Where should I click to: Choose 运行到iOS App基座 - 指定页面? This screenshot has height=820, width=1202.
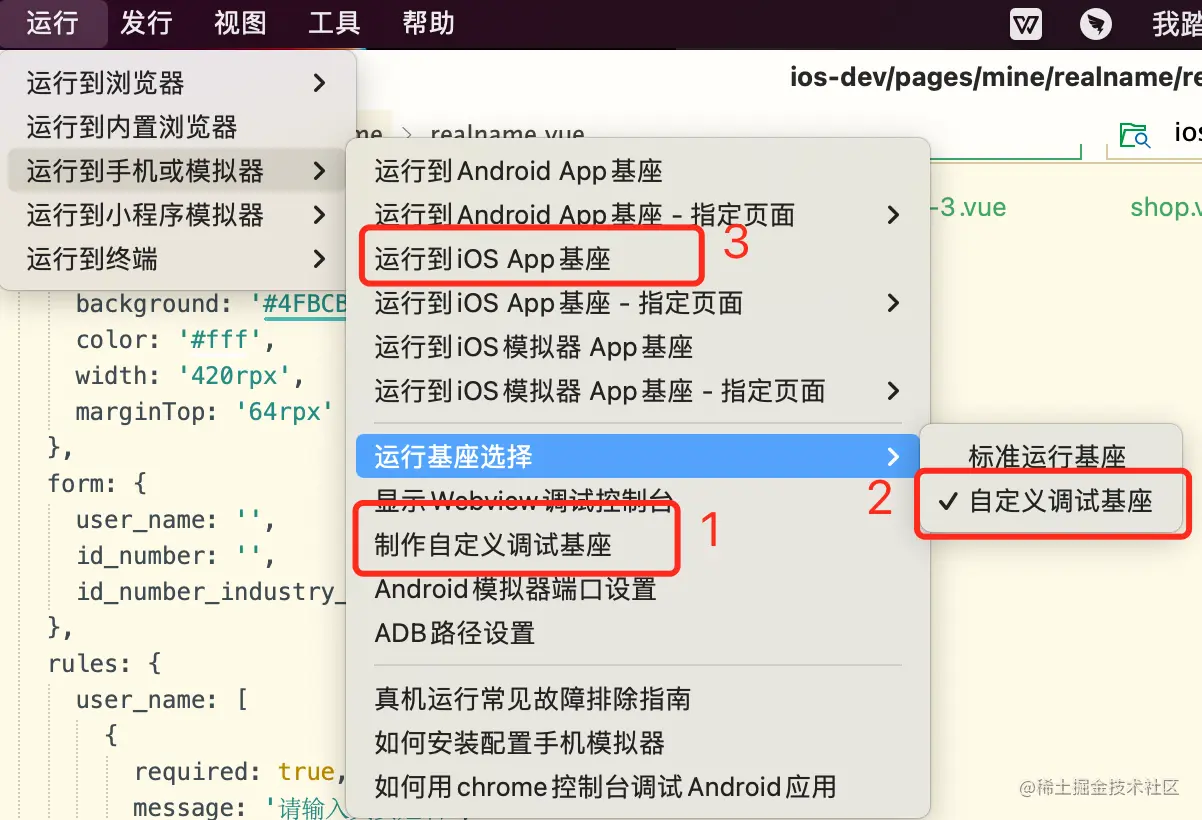pos(637,303)
